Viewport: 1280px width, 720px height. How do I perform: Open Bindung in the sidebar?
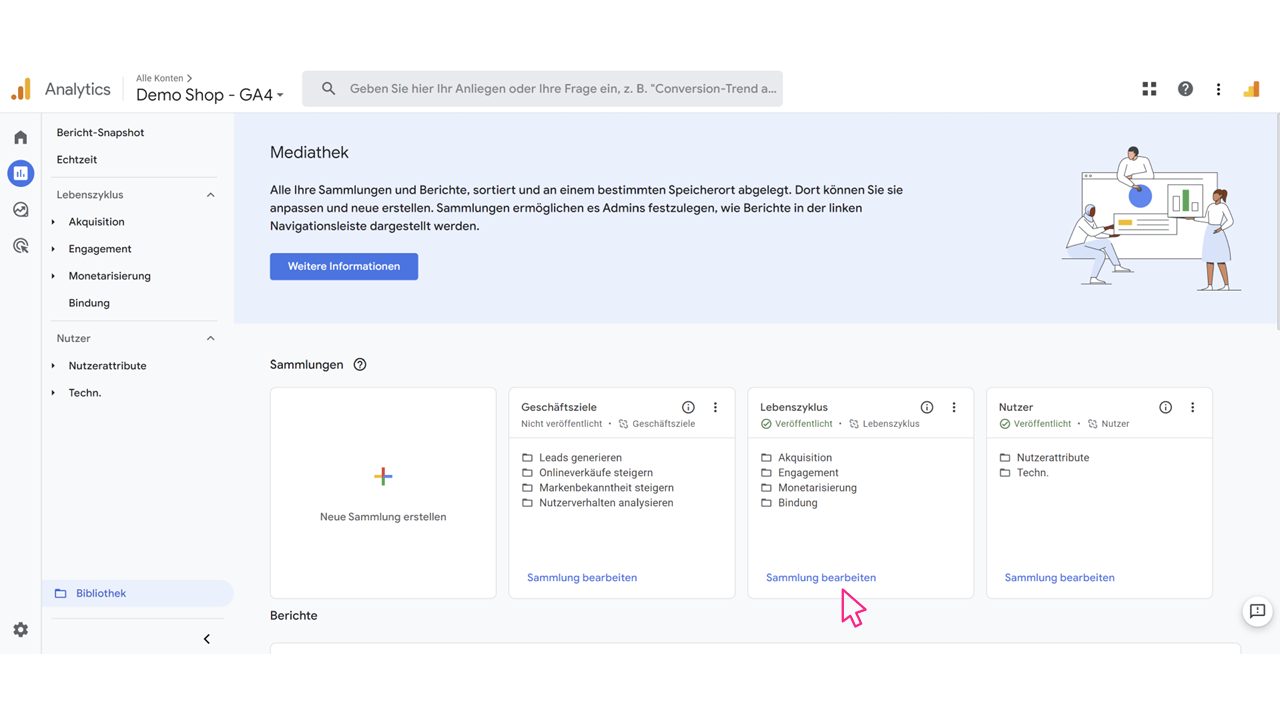click(89, 303)
